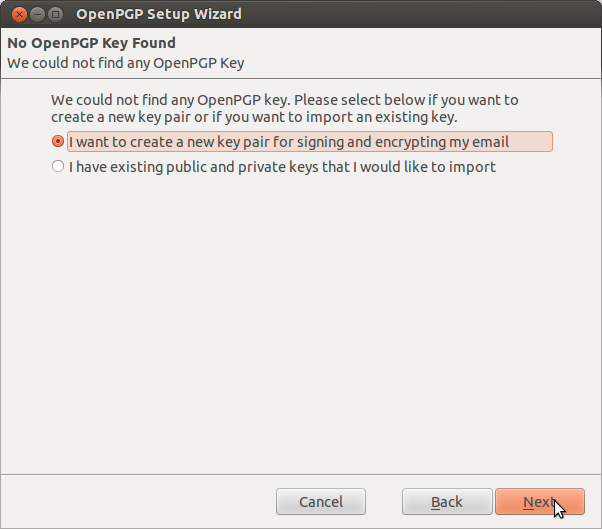Minimize the wizard window
Image resolution: width=602 pixels, height=529 pixels.
pyautogui.click(x=37, y=15)
